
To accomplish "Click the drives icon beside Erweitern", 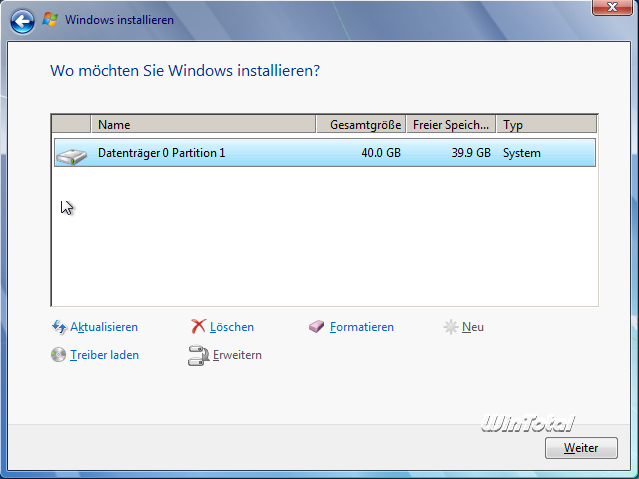I will (x=198, y=355).
